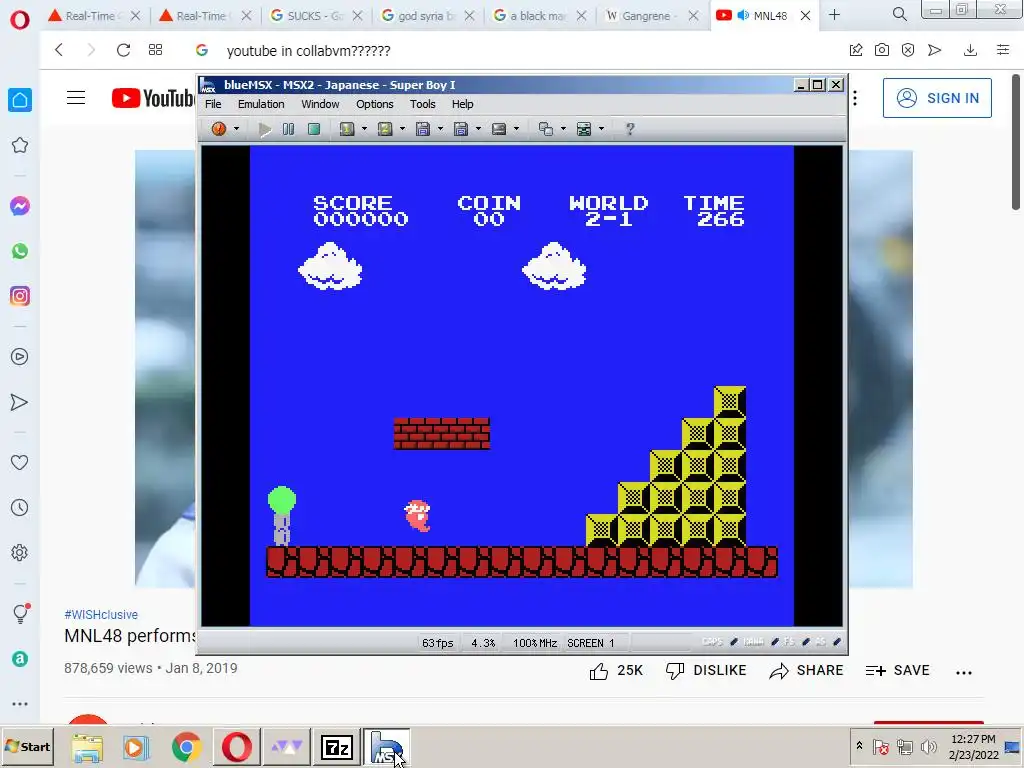Expand the window size dropdown arrow
Screen dimensions: 1024x768
(563, 129)
